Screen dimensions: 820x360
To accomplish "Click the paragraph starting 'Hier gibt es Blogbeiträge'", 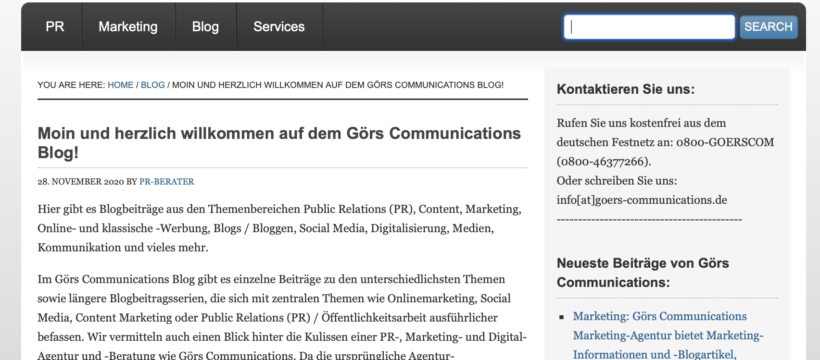I will pos(279,229).
